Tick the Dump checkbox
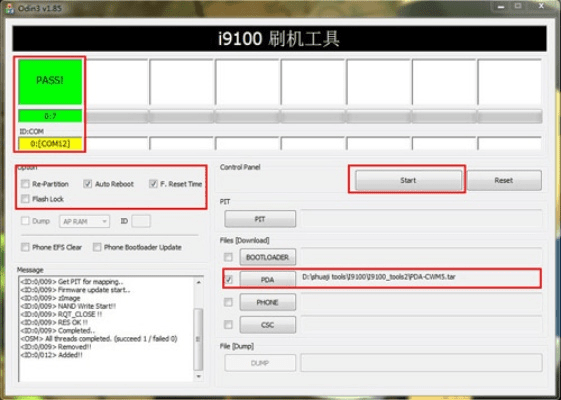561x400 pixels. coord(25,221)
